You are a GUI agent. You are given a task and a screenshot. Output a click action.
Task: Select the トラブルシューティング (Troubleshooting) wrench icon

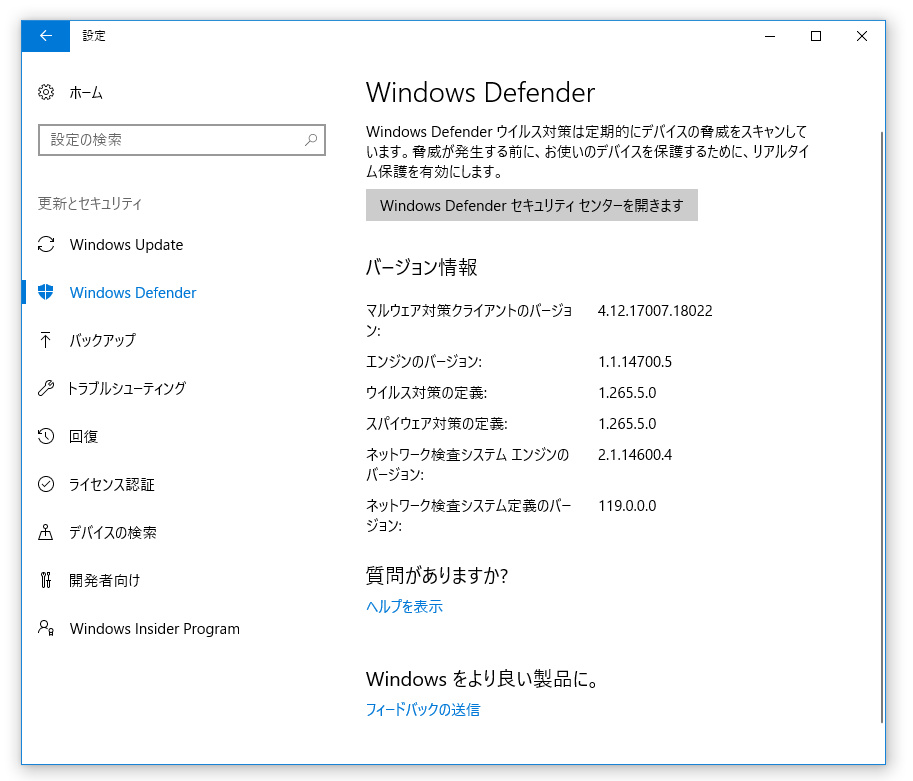46,388
